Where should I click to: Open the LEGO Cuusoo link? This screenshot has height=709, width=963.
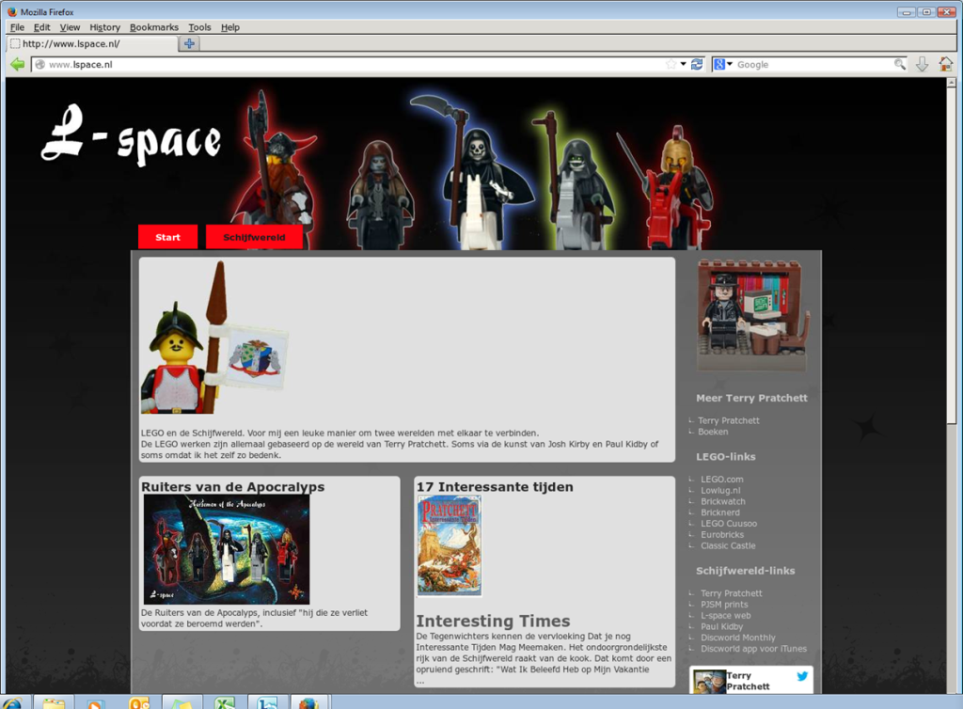[x=728, y=523]
